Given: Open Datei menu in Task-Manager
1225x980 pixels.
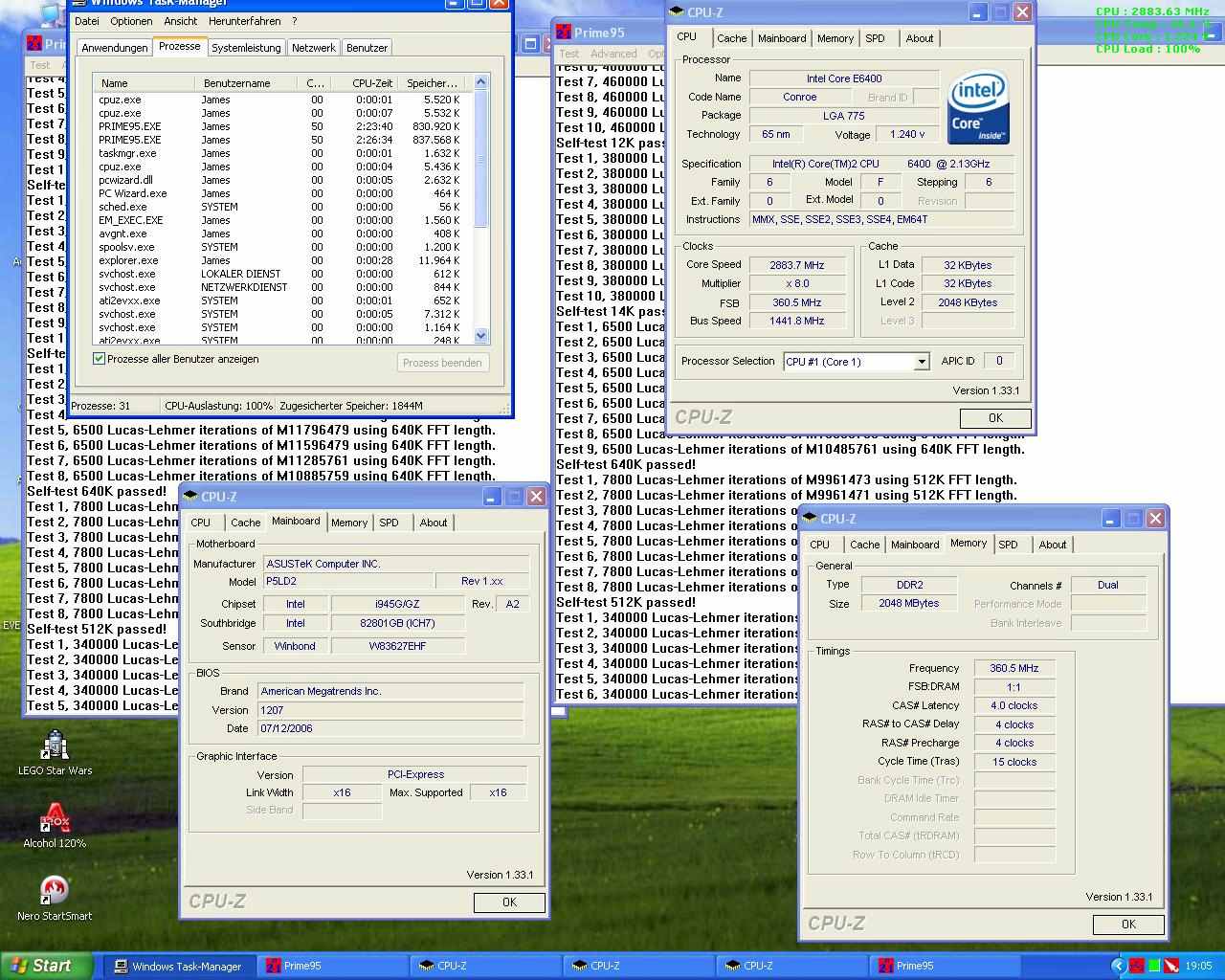Looking at the screenshot, I should coord(86,21).
